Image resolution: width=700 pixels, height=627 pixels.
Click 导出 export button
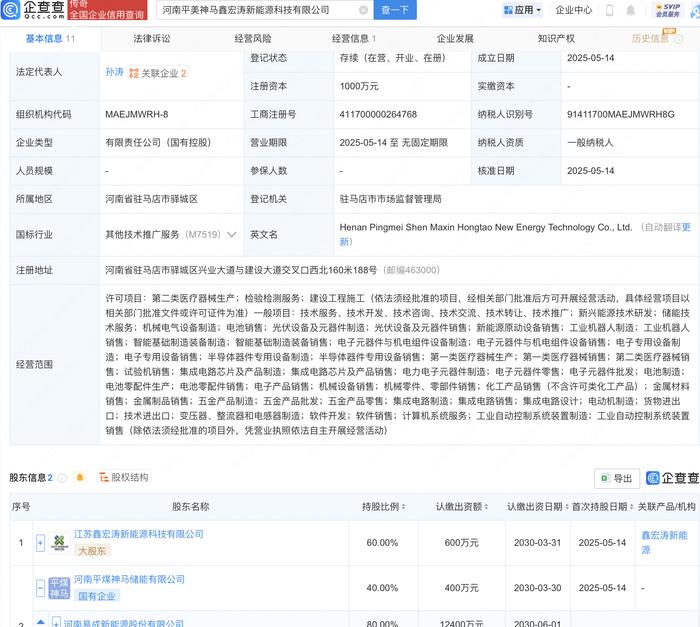pyautogui.click(x=617, y=479)
